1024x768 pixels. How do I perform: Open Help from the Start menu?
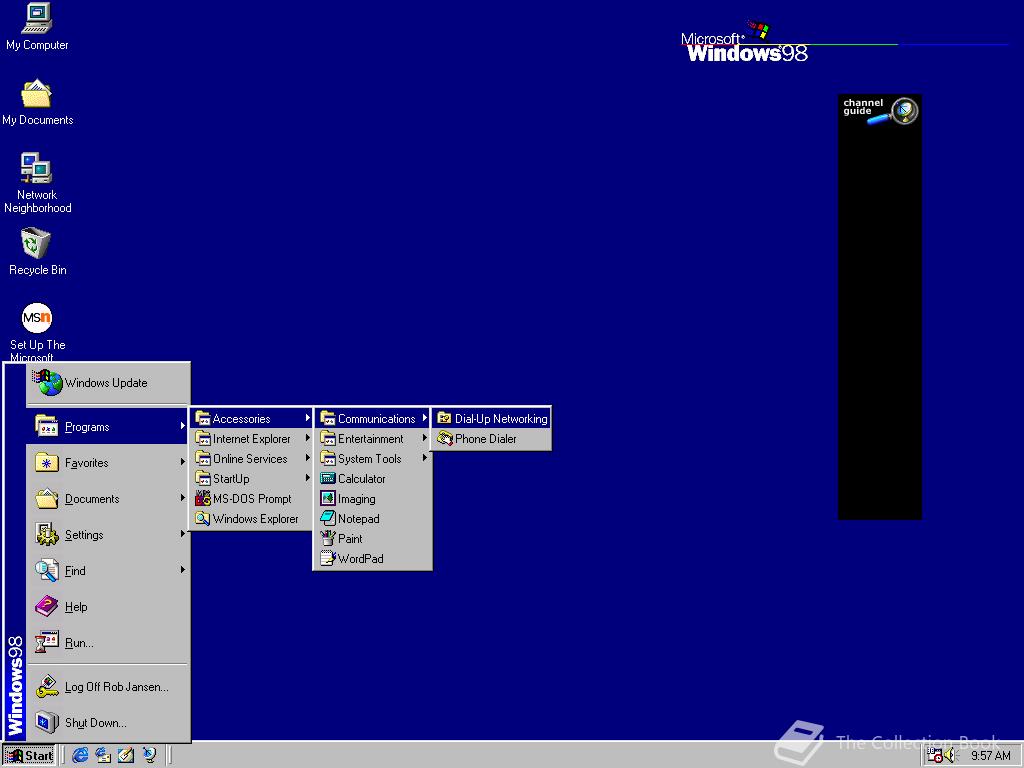pos(108,606)
